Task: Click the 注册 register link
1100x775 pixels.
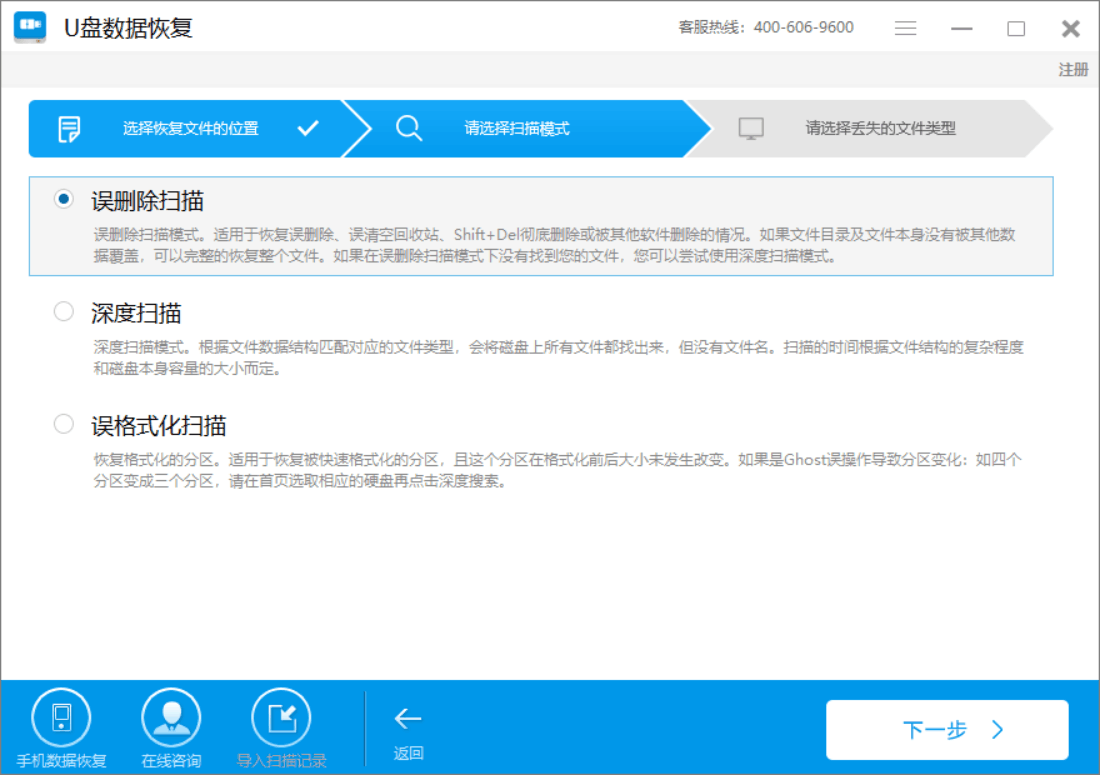Action: click(1073, 69)
